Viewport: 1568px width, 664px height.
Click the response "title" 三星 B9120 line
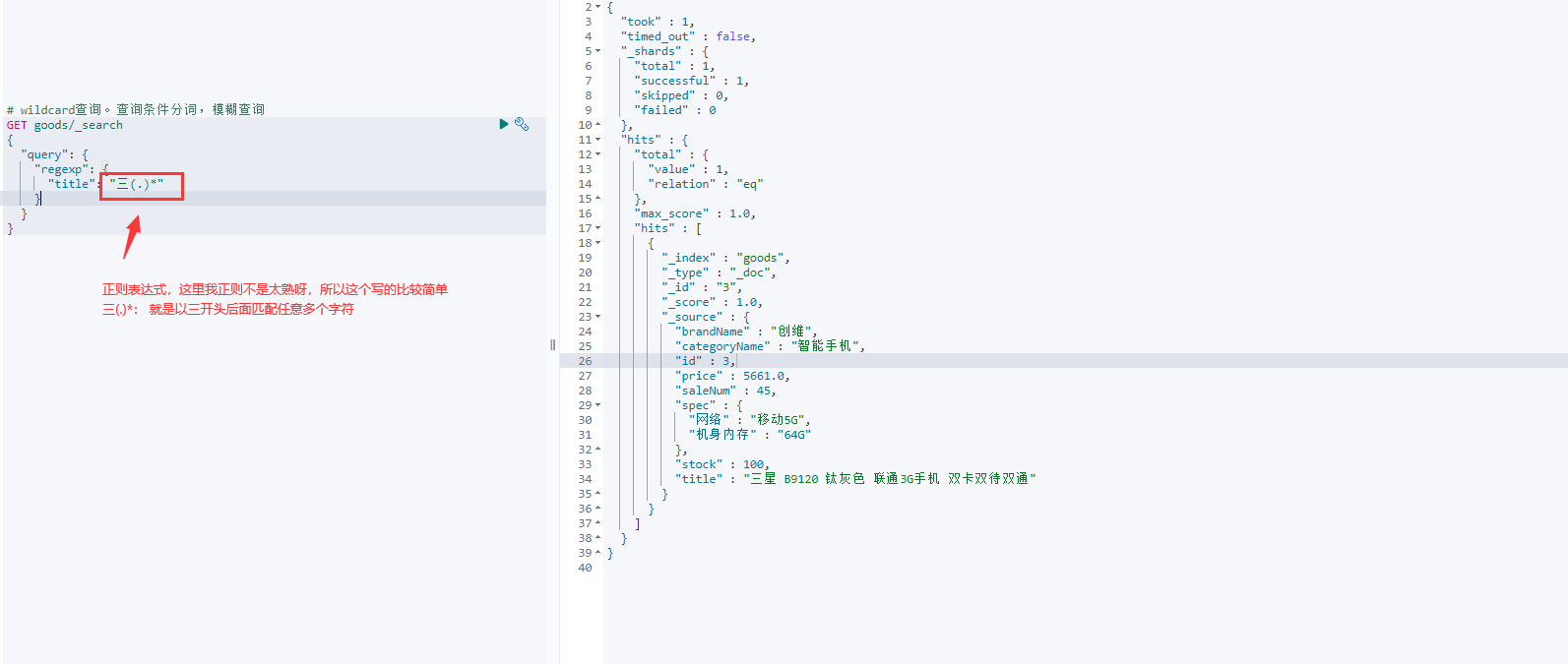pyautogui.click(x=855, y=479)
